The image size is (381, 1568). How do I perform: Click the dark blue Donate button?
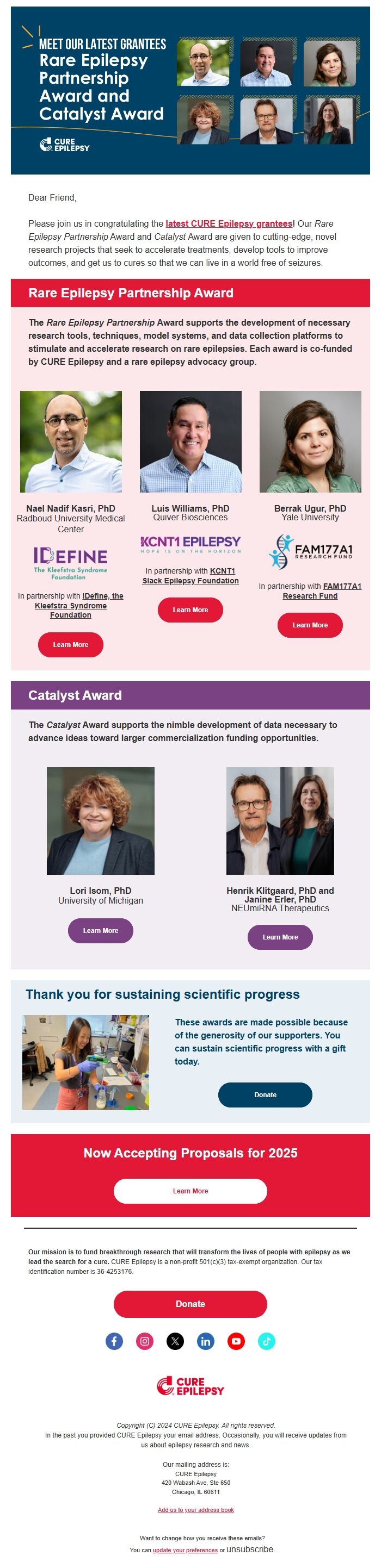click(265, 1094)
